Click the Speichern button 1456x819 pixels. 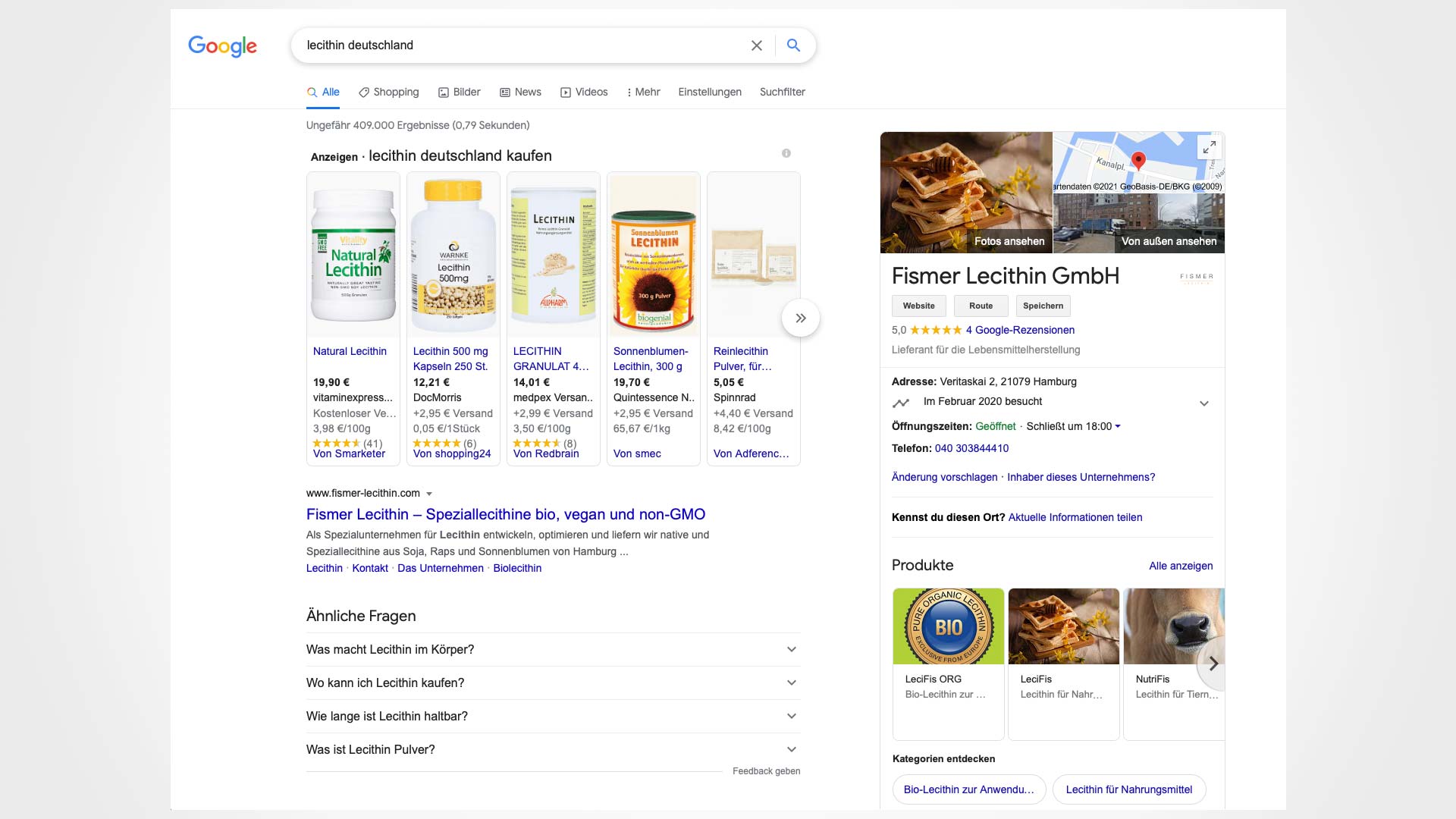coord(1043,306)
